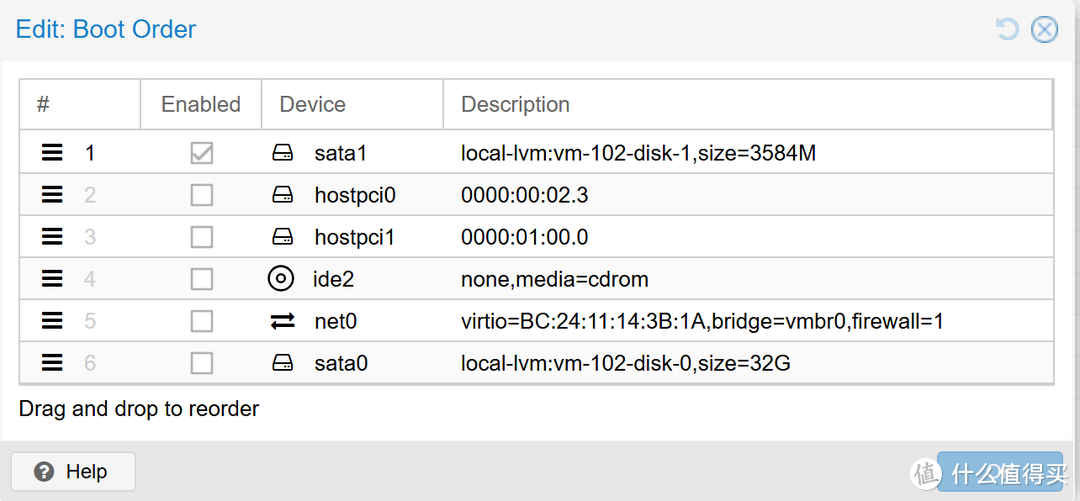The width and height of the screenshot is (1080, 501).
Task: Click the Device column header
Action: pyautogui.click(x=312, y=104)
